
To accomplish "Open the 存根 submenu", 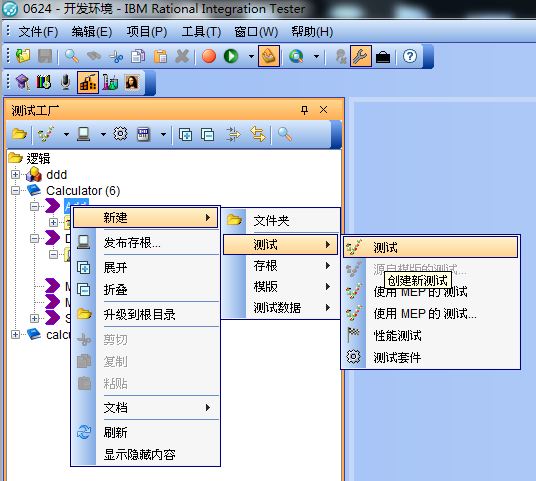I will [281, 266].
